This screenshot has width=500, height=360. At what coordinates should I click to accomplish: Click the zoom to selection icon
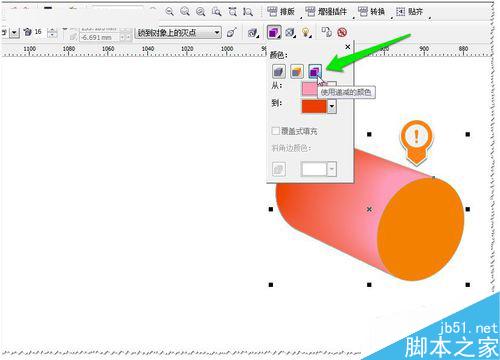pos(217,12)
